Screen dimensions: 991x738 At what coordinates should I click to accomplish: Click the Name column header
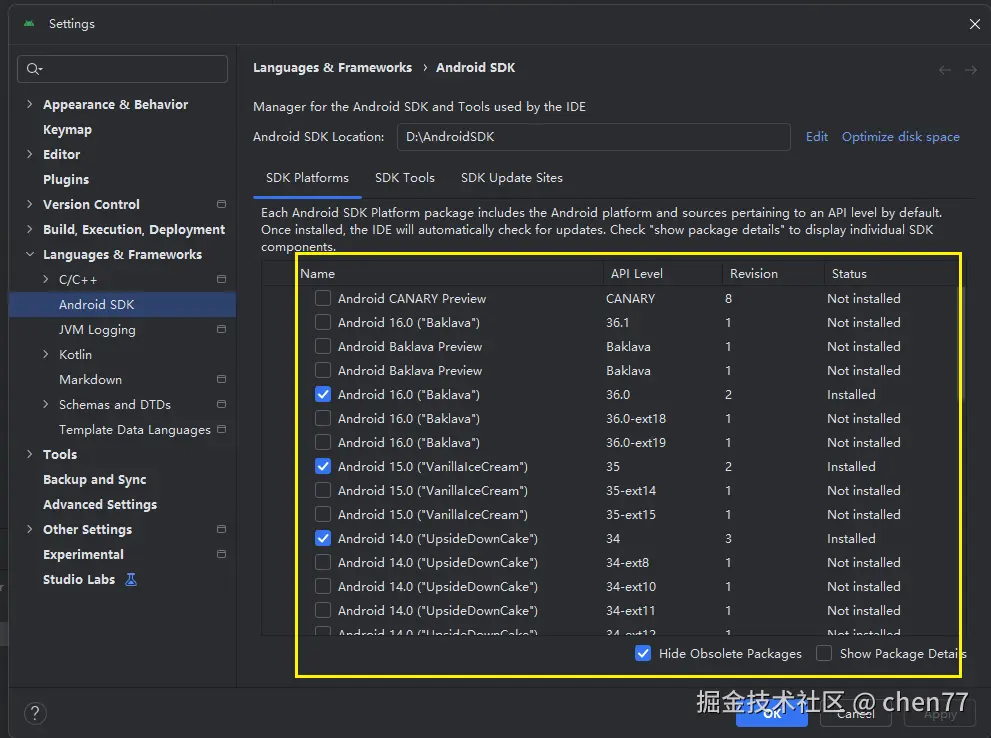tap(449, 274)
